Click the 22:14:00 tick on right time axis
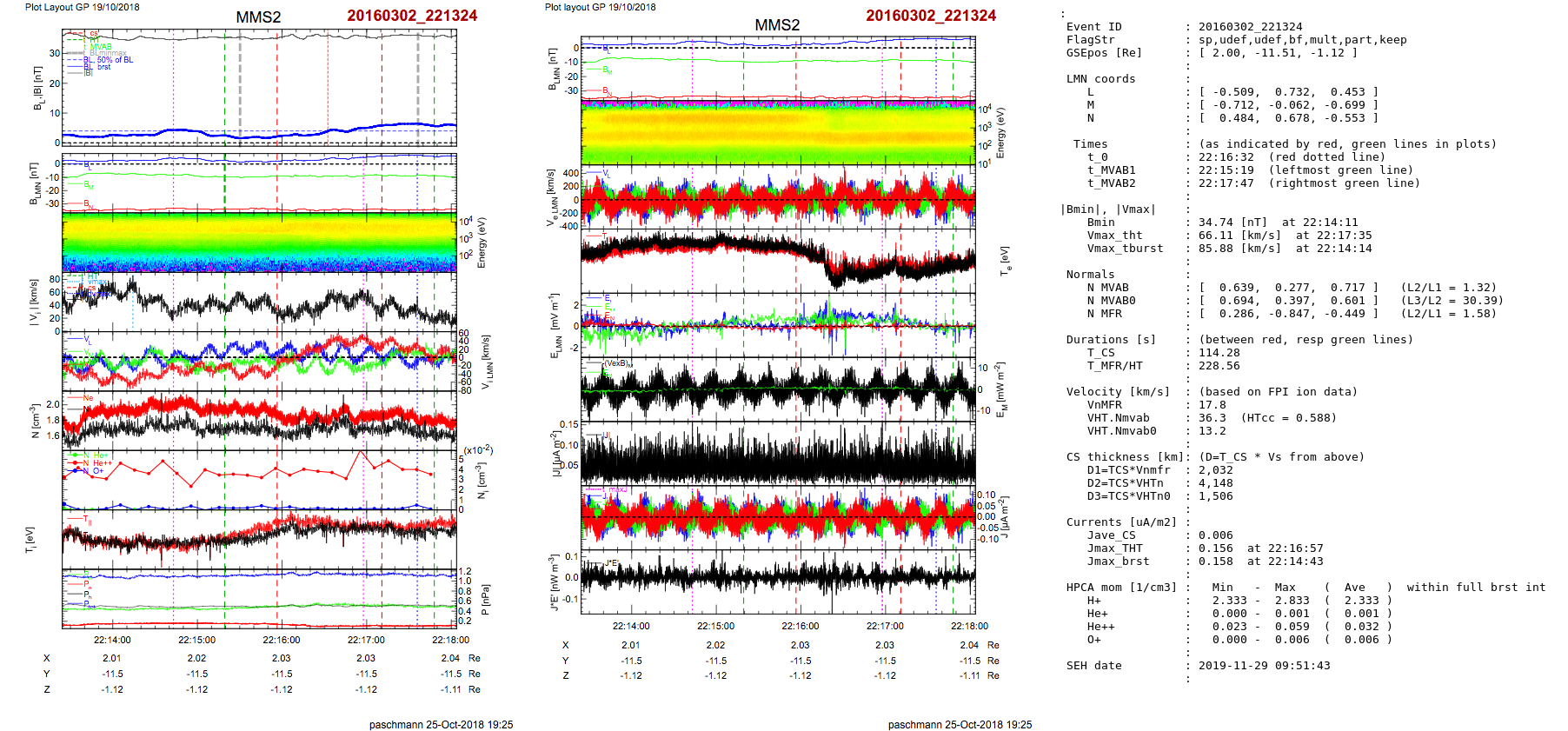 [631, 626]
